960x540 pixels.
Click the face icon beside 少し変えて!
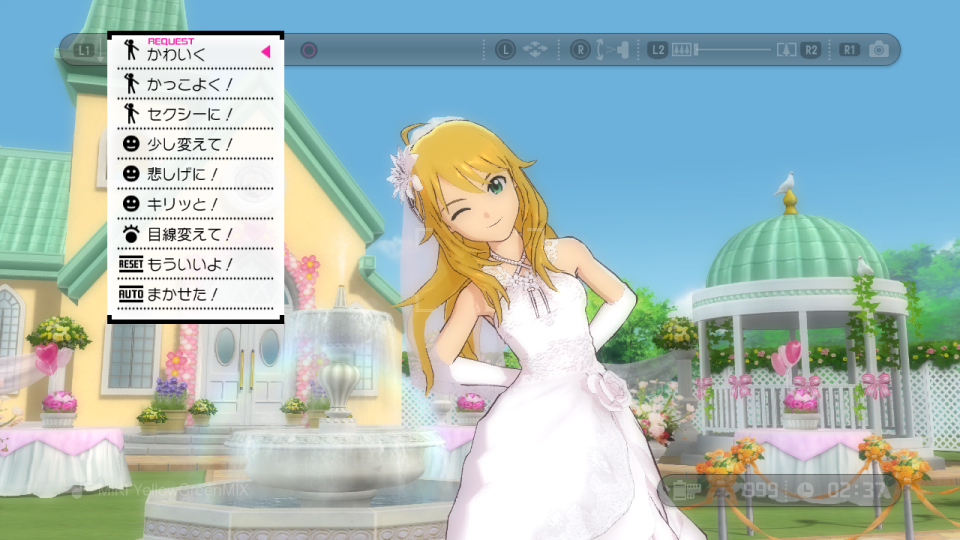coord(130,144)
